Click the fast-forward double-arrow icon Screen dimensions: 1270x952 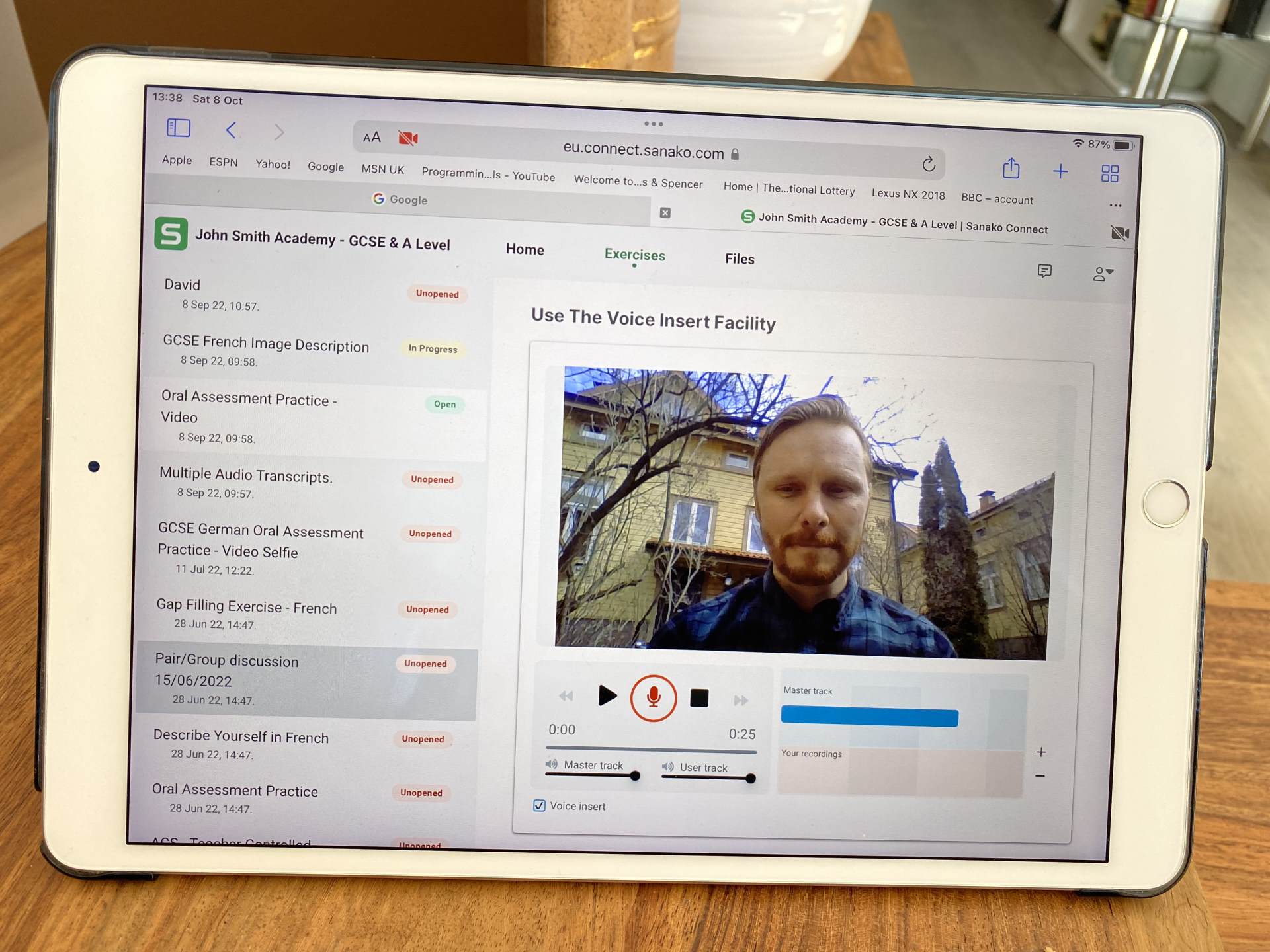click(x=741, y=700)
